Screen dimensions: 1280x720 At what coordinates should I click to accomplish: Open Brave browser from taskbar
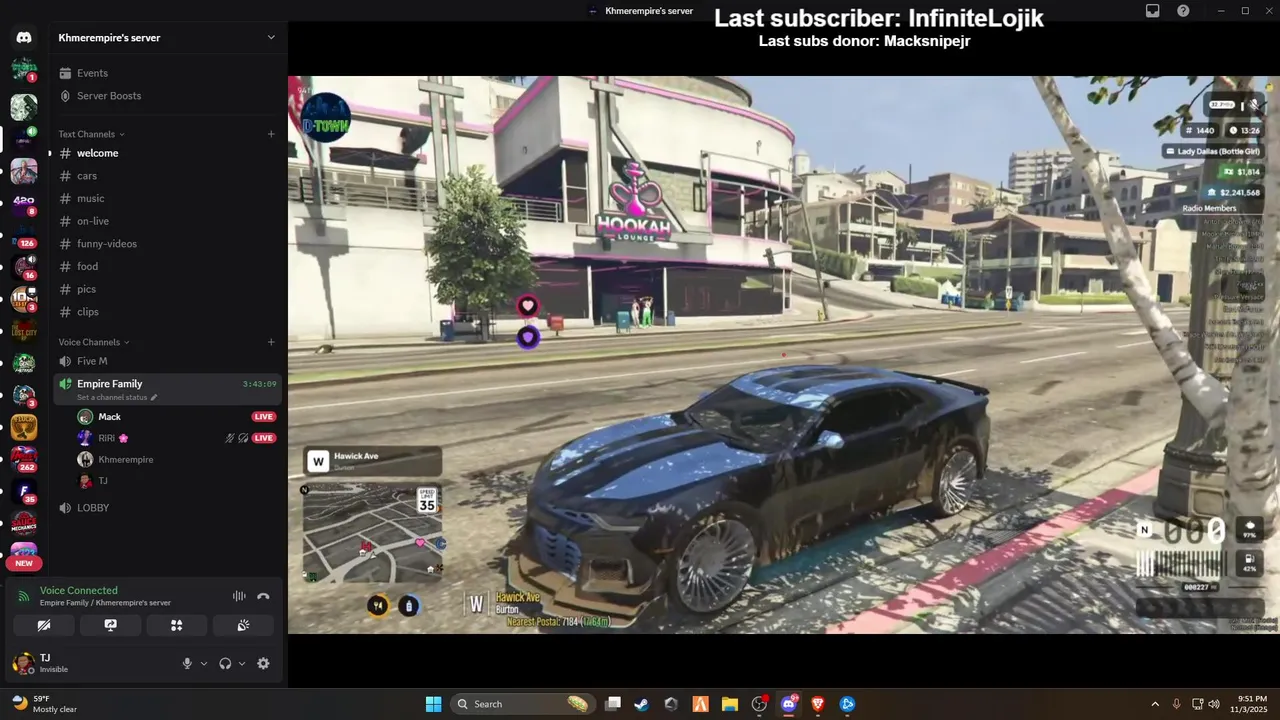818,704
